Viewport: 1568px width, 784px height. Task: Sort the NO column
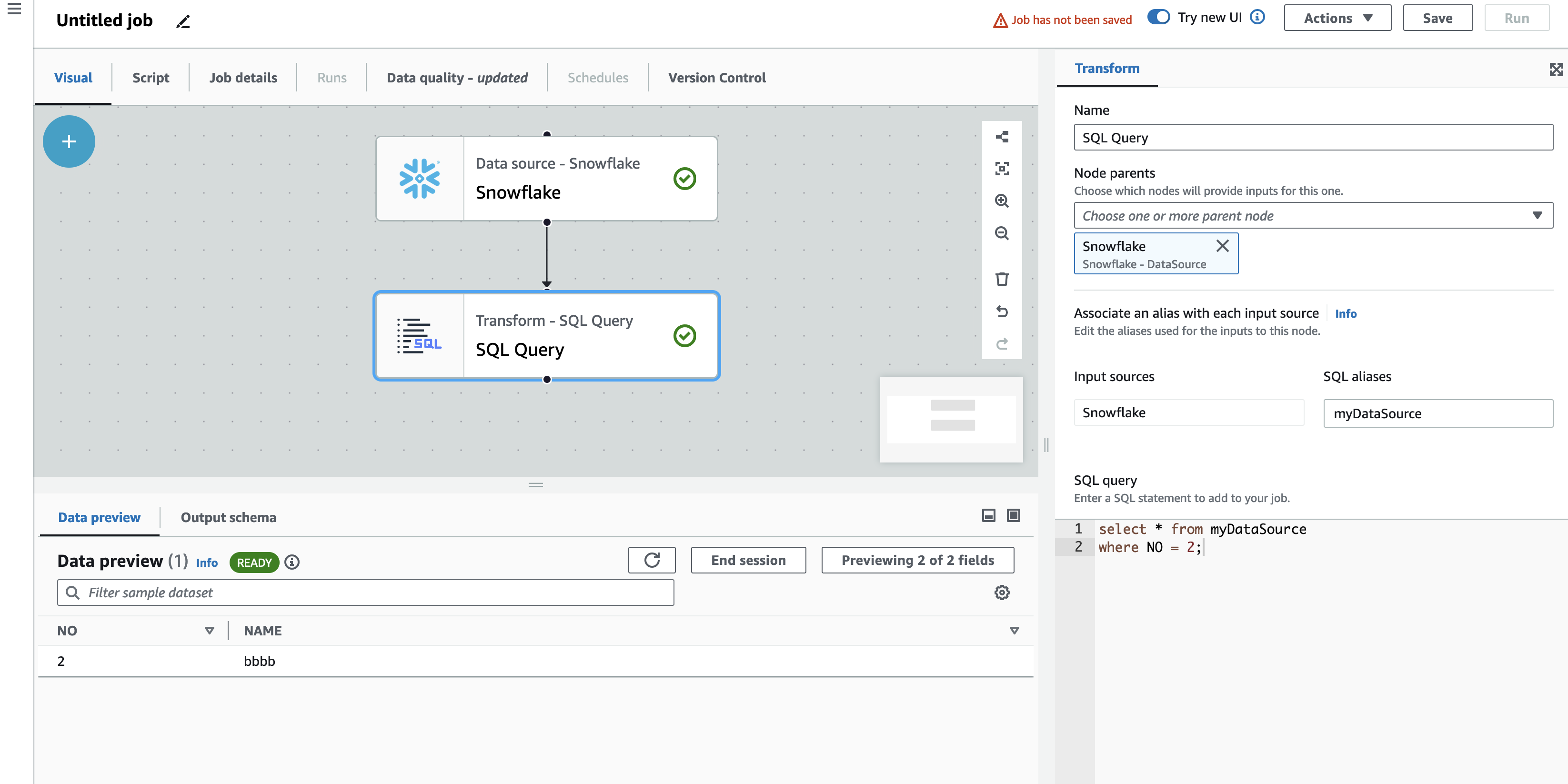click(210, 630)
